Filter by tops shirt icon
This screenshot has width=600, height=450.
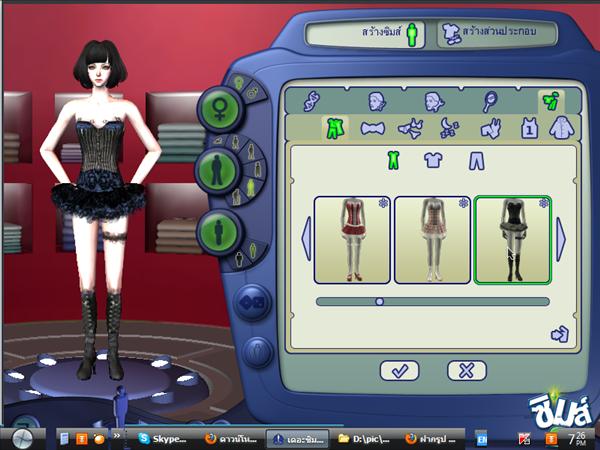pos(433,160)
